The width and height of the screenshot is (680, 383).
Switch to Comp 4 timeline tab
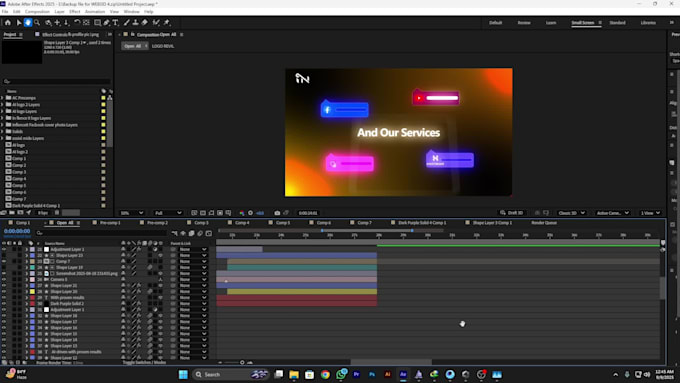[242, 223]
